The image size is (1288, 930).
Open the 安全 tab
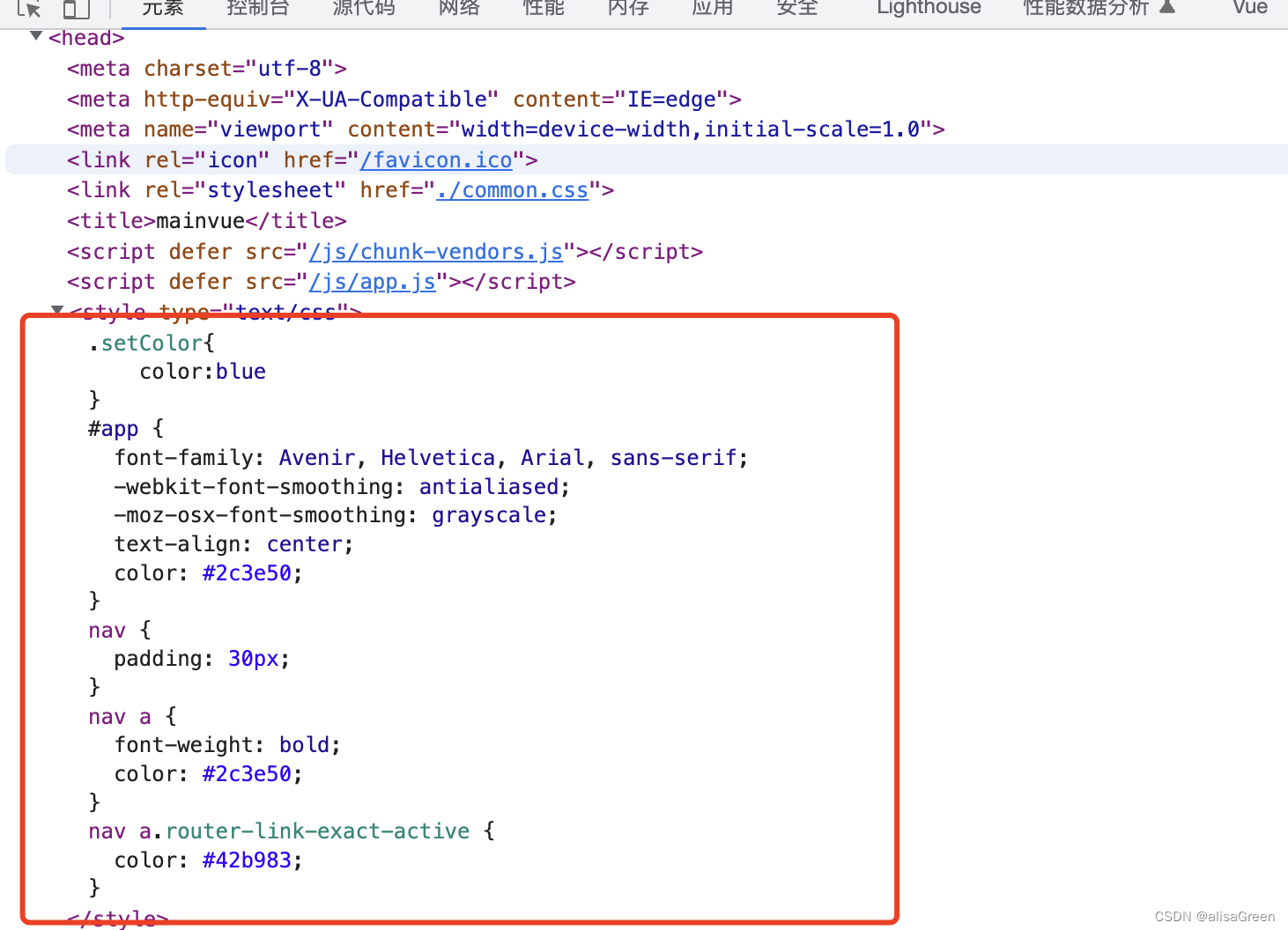click(x=797, y=8)
